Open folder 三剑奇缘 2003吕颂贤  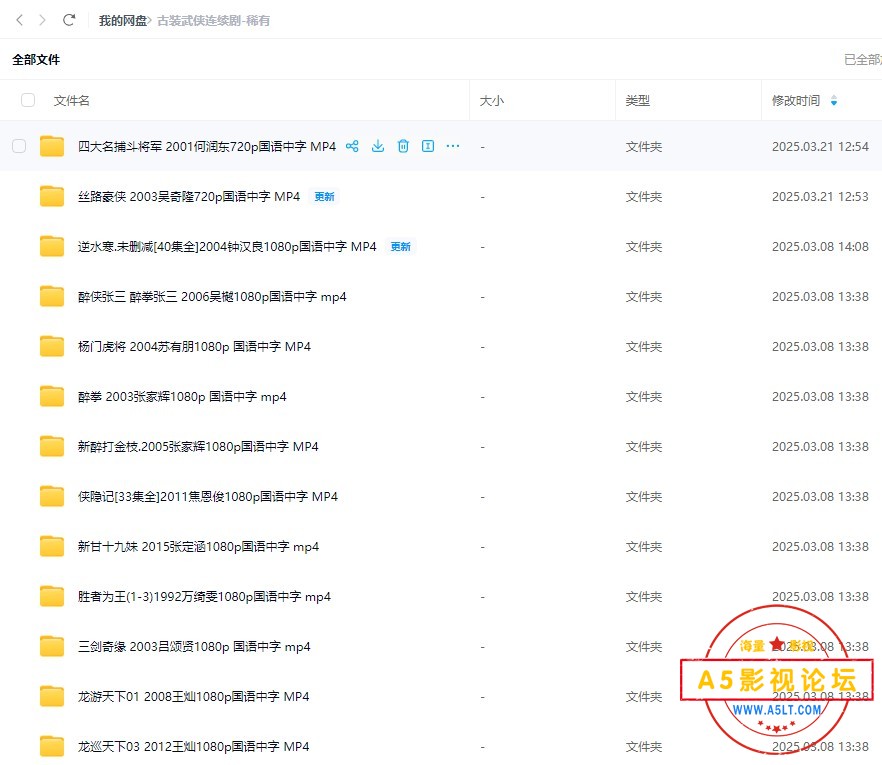[194, 646]
